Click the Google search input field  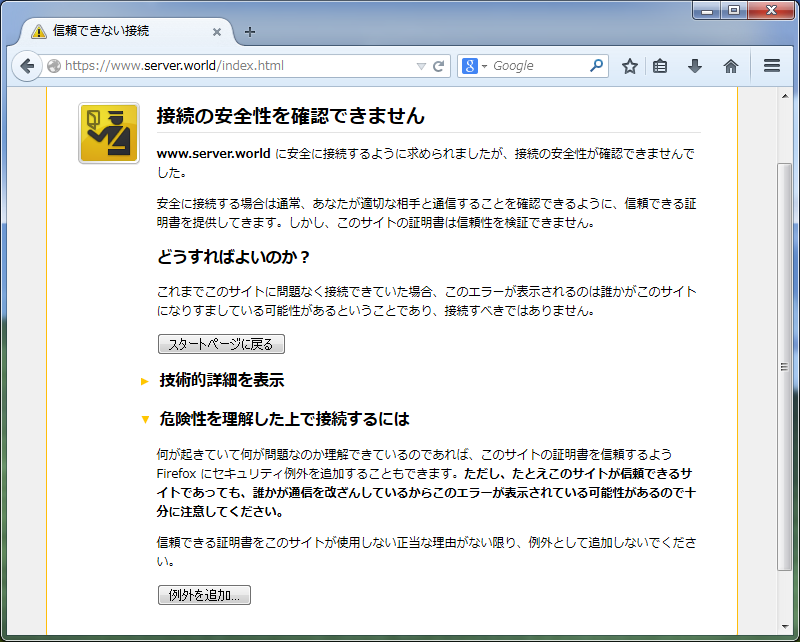539,66
